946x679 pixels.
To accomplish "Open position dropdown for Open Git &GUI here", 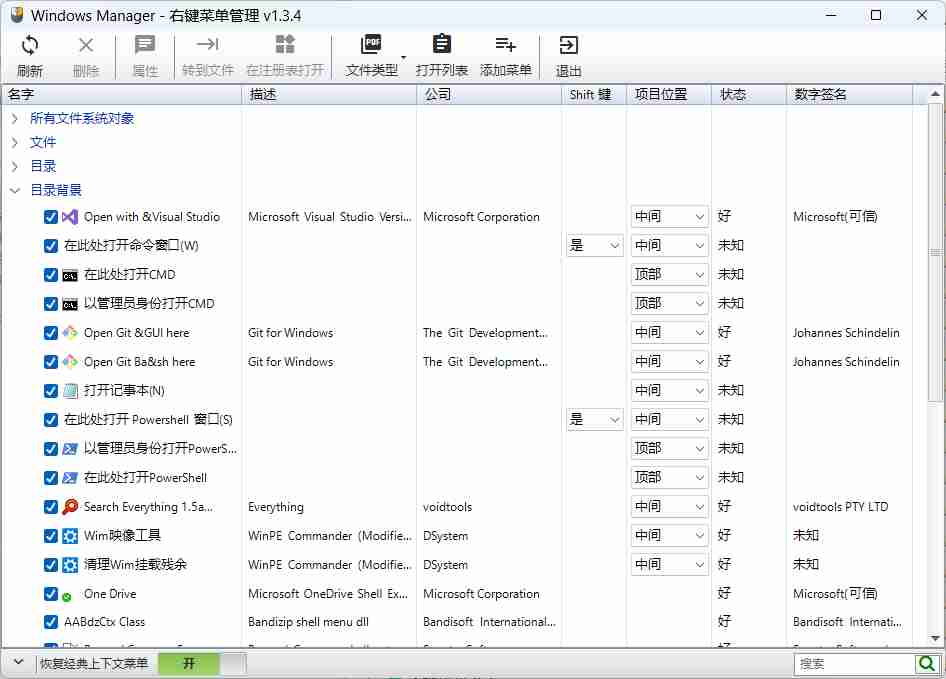I will tap(669, 333).
